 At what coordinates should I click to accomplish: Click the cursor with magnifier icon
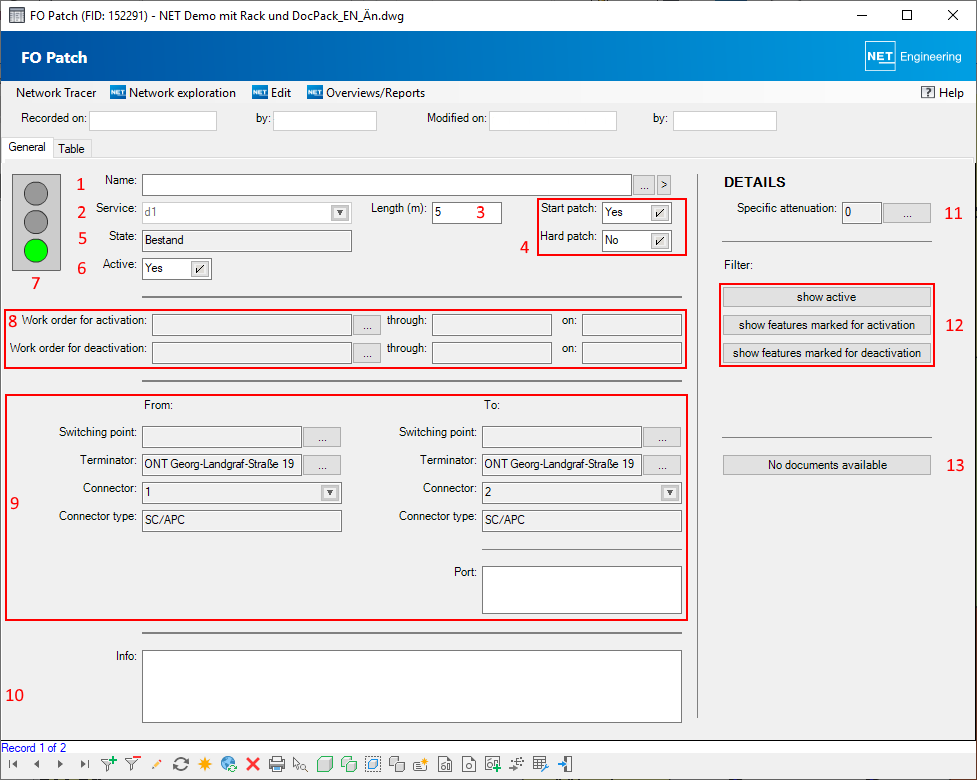300,764
